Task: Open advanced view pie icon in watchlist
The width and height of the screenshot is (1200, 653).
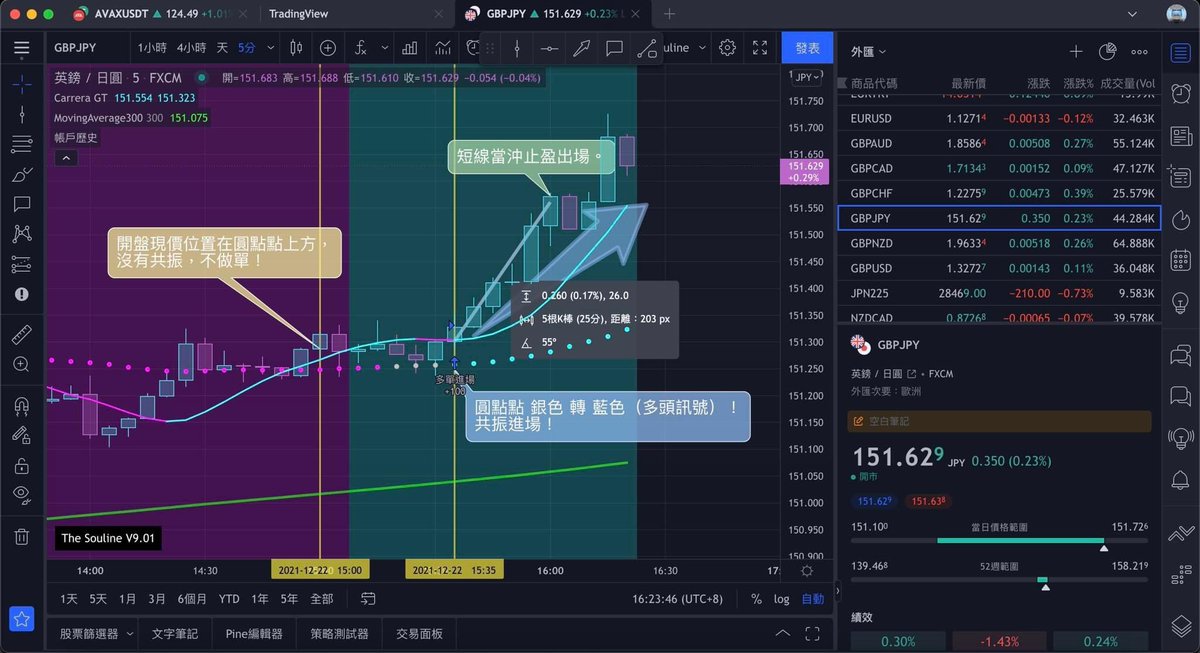Action: click(1107, 51)
